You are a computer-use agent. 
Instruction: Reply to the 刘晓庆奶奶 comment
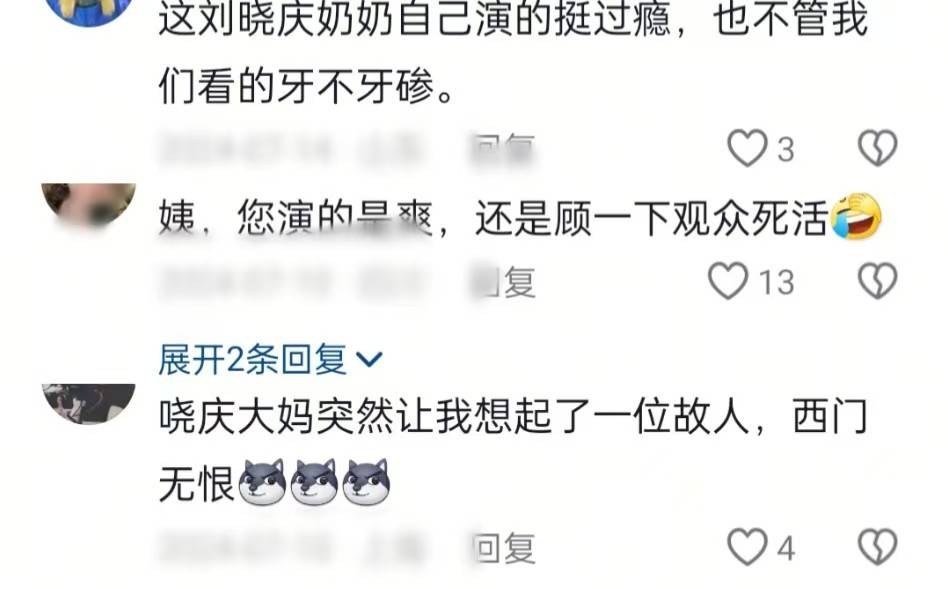coord(504,149)
